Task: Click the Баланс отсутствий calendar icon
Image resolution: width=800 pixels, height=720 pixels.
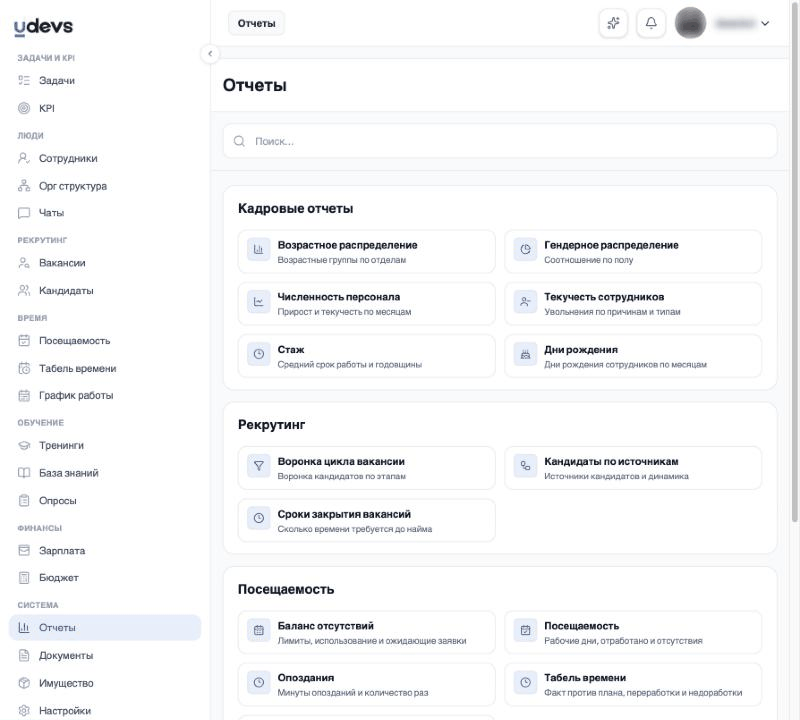Action: [x=259, y=630]
